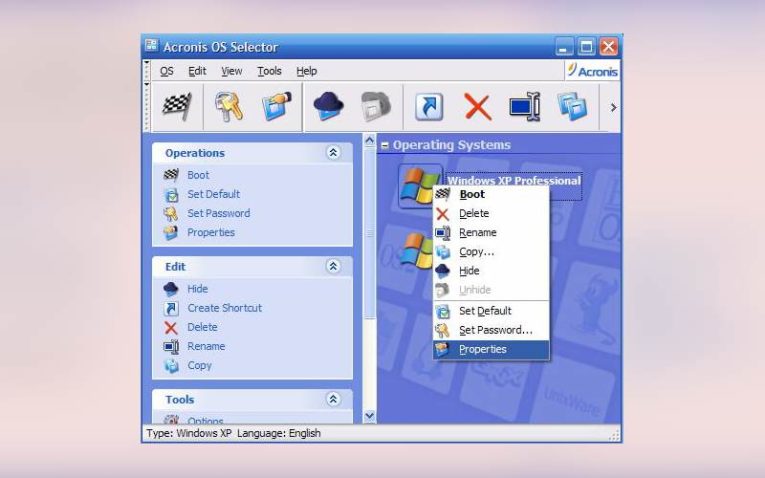The width and height of the screenshot is (765, 478).
Task: Collapse the Operations panel
Action: 333,153
